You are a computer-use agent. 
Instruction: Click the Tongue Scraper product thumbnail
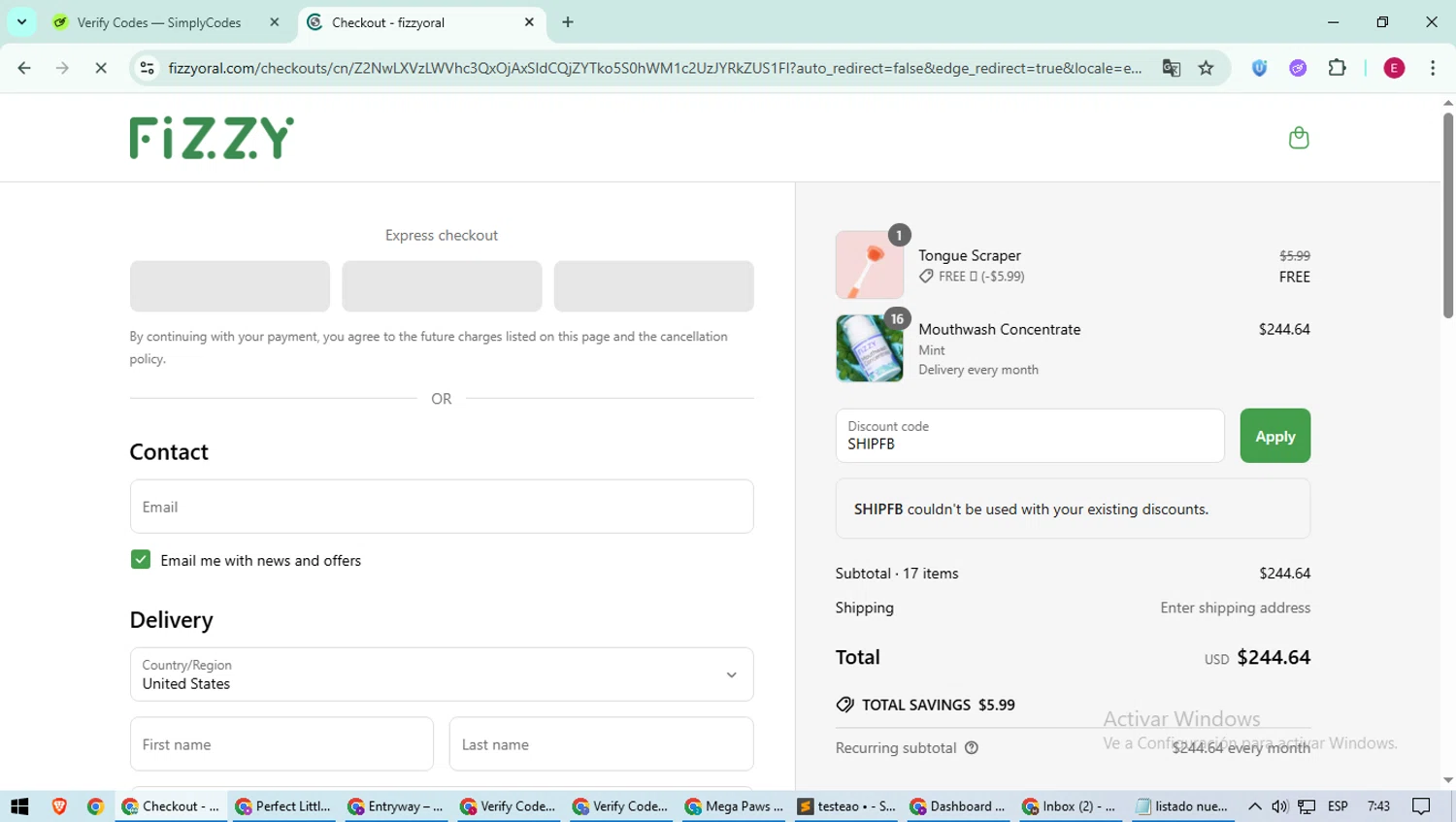coord(870,265)
